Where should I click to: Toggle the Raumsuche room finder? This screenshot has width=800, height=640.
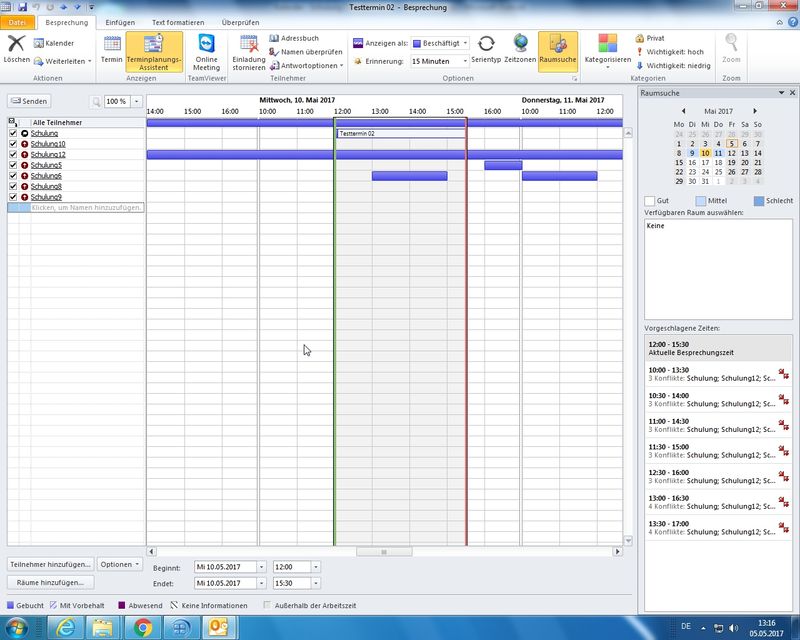click(557, 52)
